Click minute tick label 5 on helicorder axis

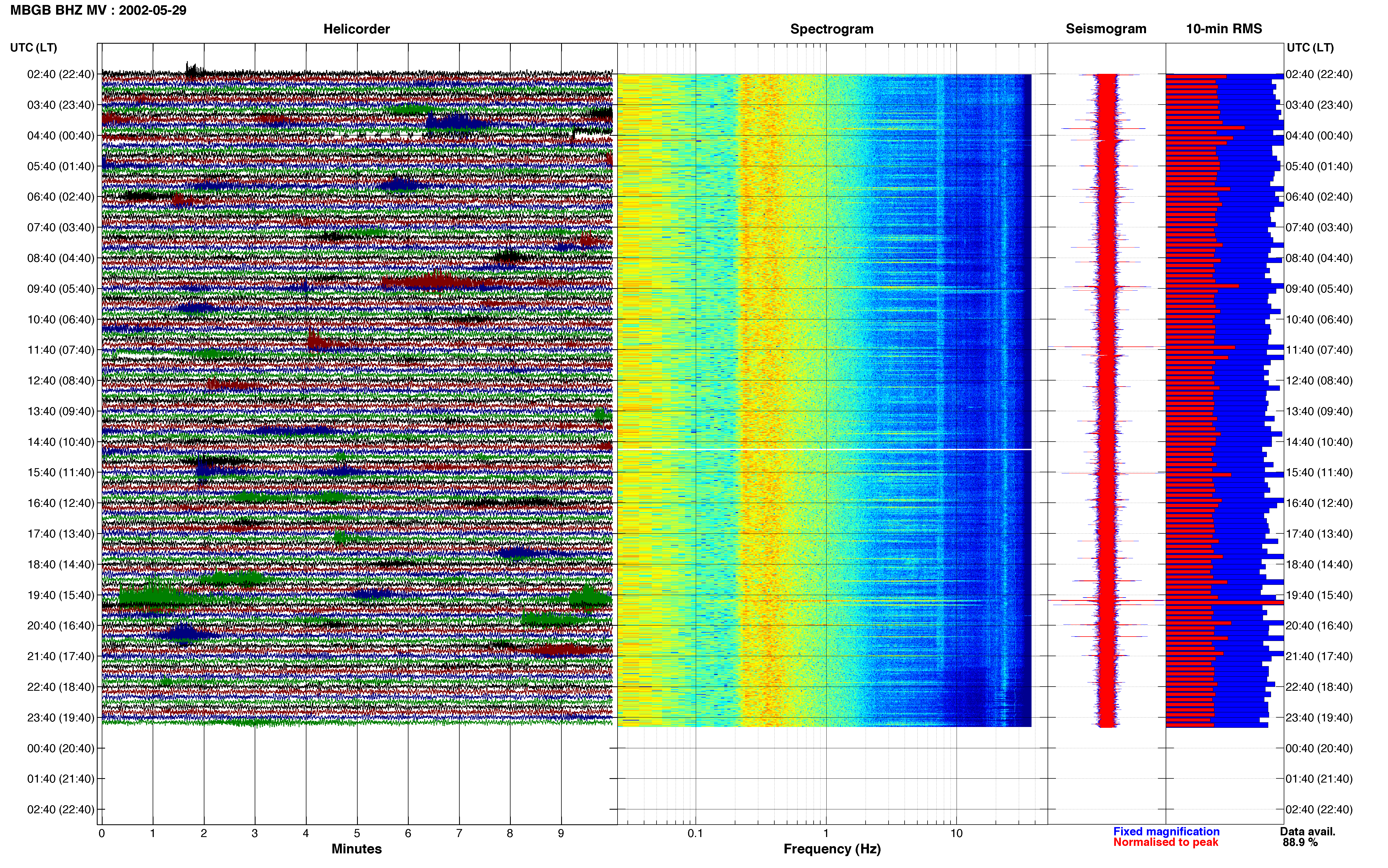(x=357, y=833)
